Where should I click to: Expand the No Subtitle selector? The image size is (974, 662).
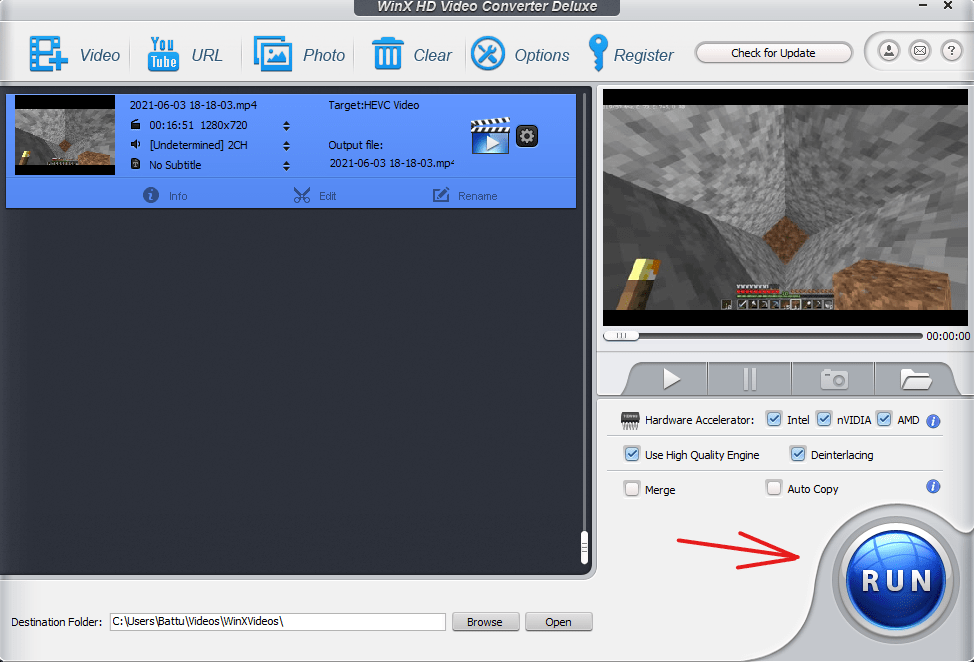[x=287, y=165]
